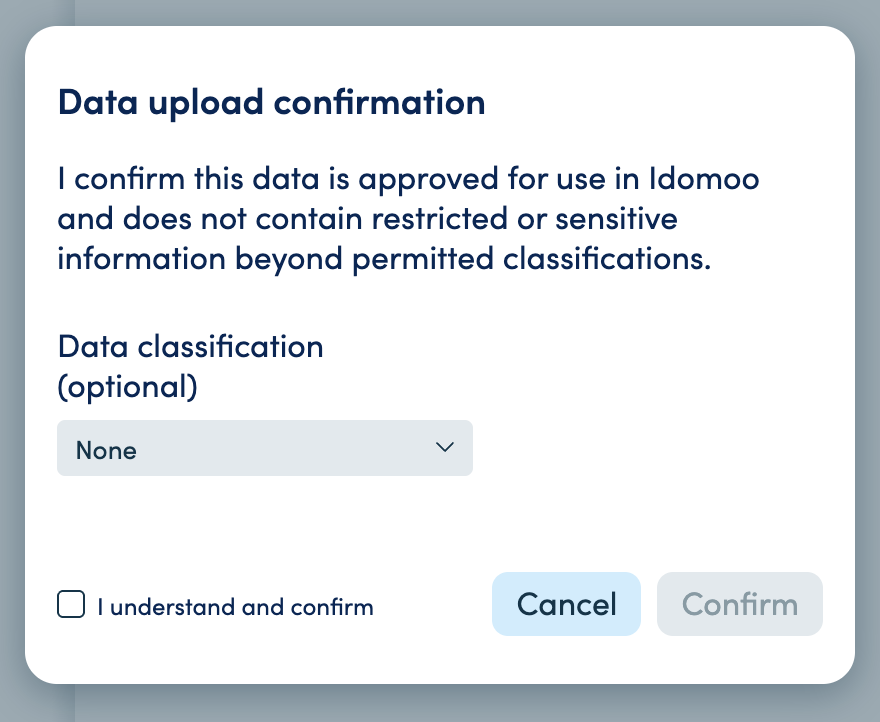The image size is (880, 722).
Task: Tick the 'I understand and confirm' checkbox
Action: pos(71,605)
